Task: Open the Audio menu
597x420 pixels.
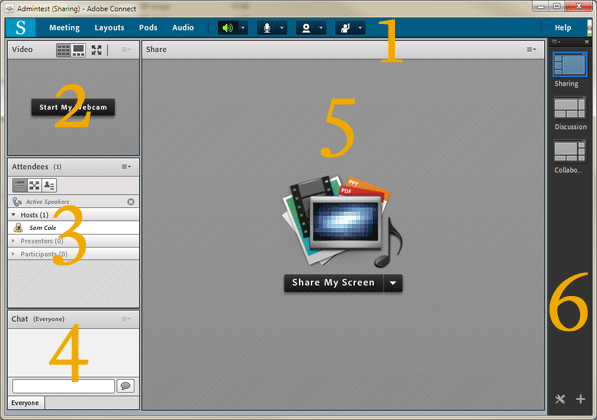Action: point(183,27)
